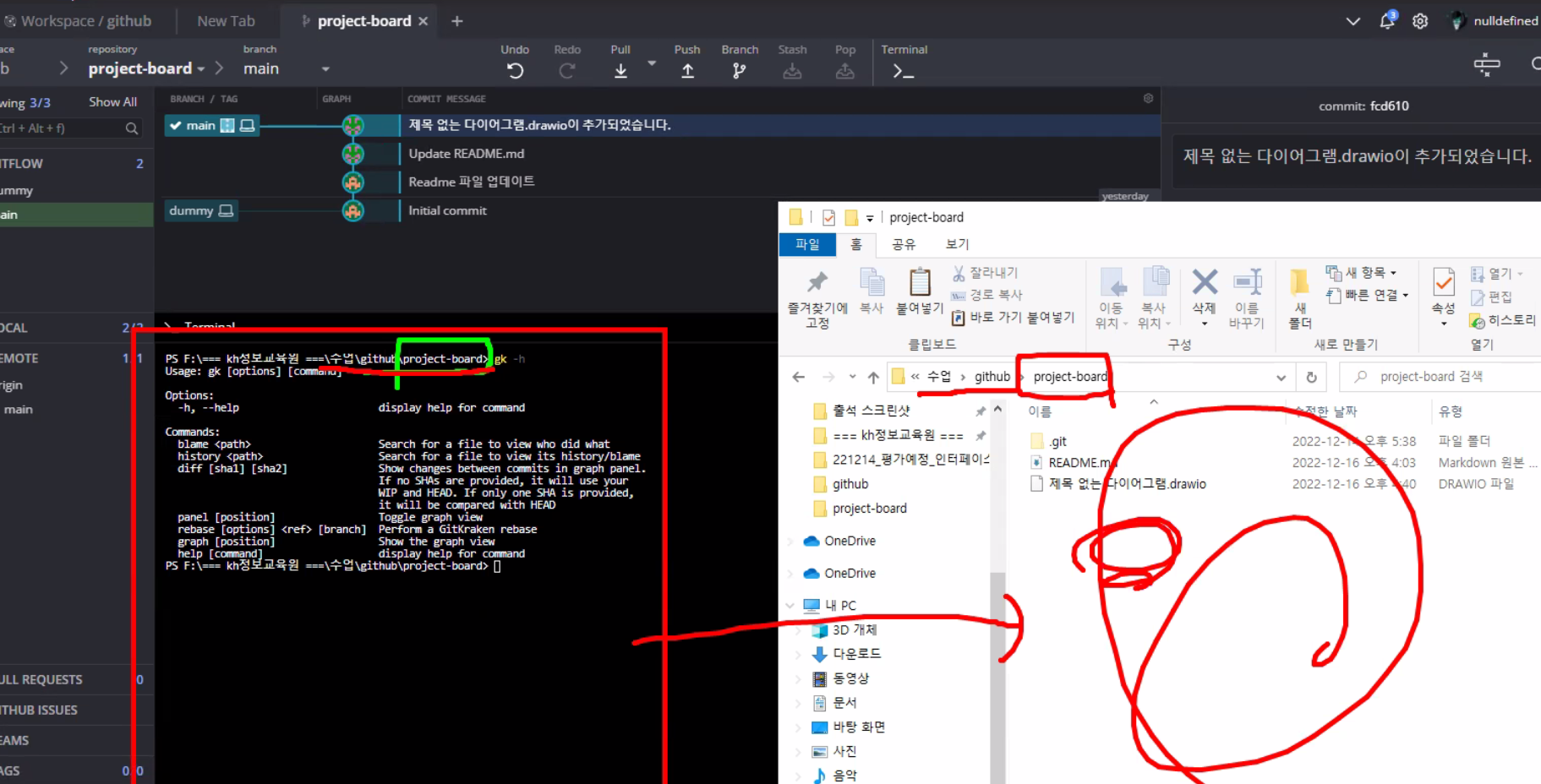Click 히스토리 in the Explorer ribbon
This screenshot has width=1541, height=784.
click(x=1503, y=320)
